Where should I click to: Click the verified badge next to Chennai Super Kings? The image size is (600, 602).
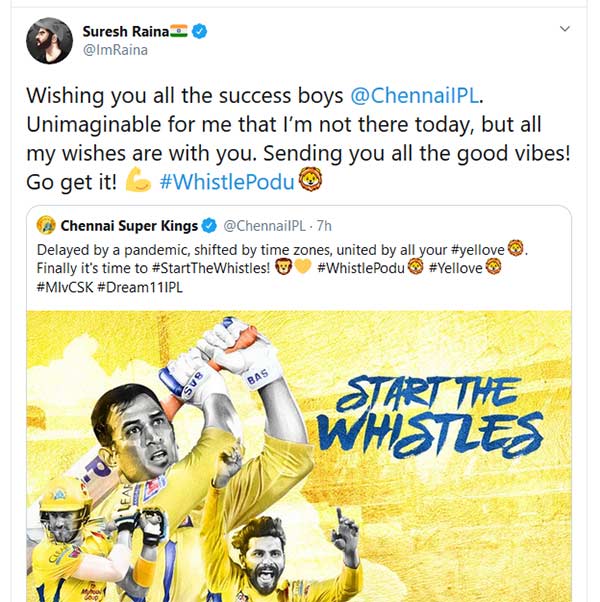point(209,225)
